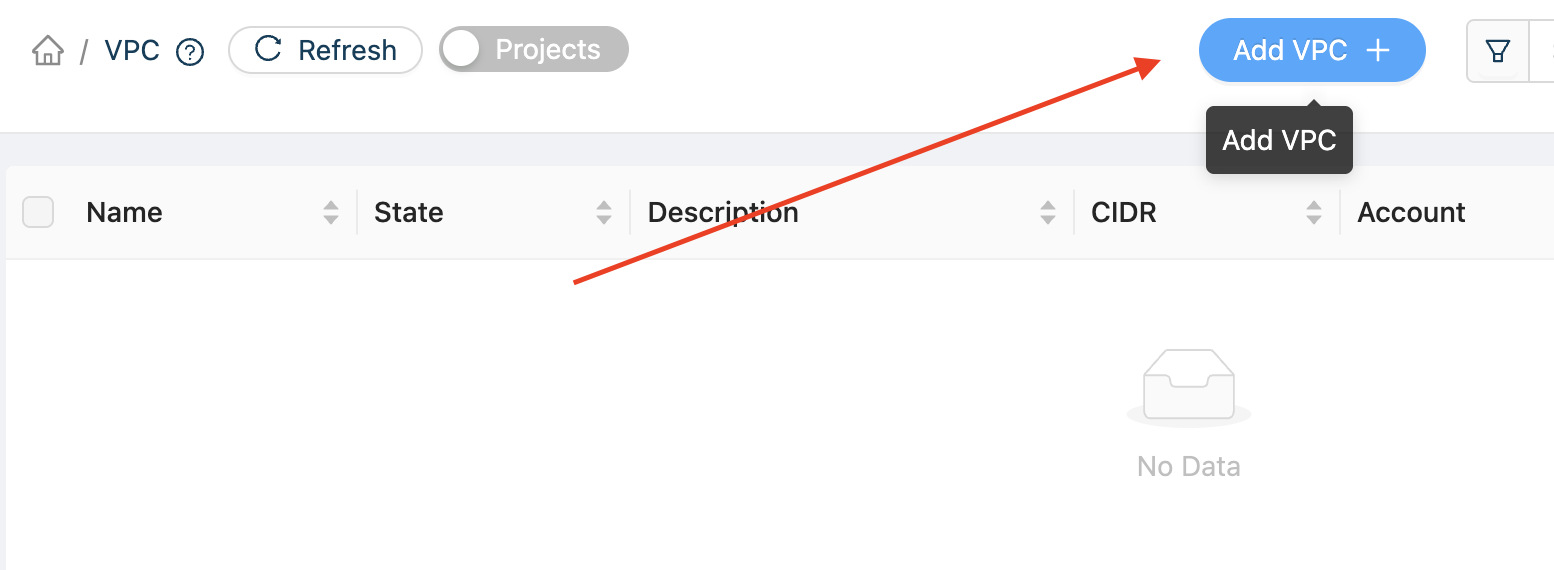Sort the table by CIDR header
The image size is (1554, 570).
(x=1124, y=212)
